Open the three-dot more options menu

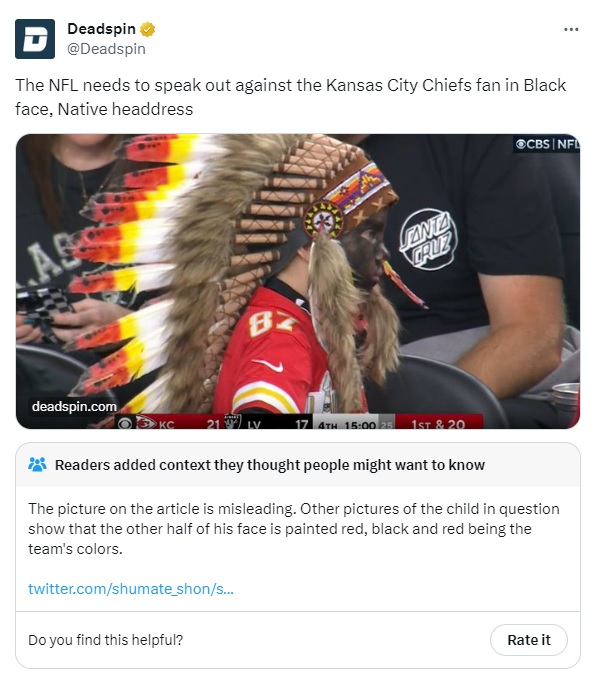(x=571, y=29)
